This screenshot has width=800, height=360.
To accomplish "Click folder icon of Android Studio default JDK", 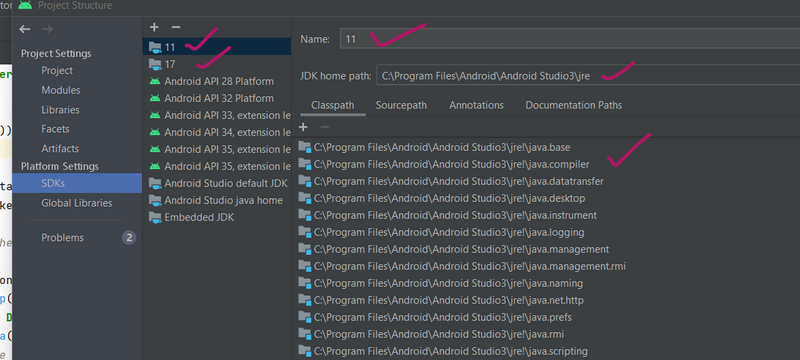I will point(155,183).
